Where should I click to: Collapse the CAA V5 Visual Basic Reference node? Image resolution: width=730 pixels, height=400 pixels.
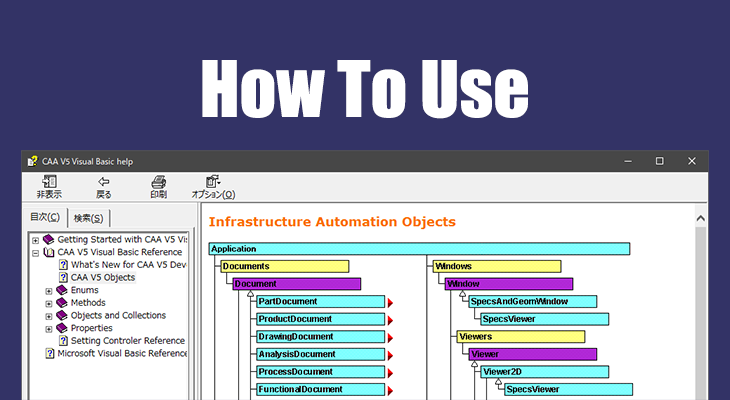pos(36,253)
